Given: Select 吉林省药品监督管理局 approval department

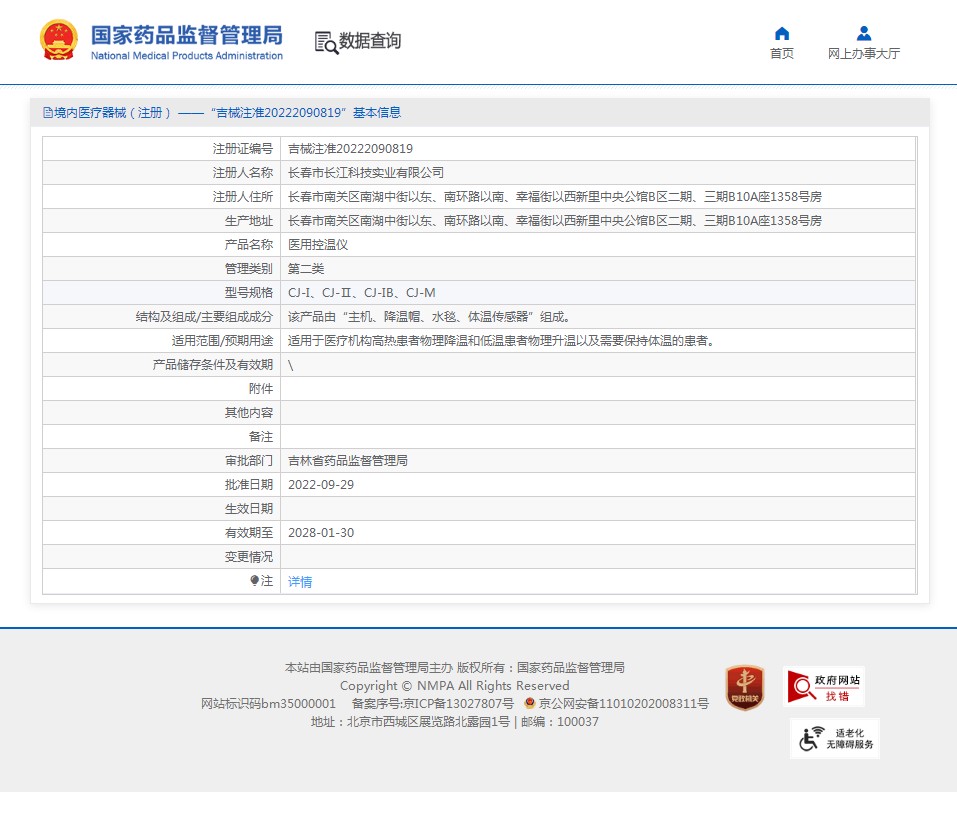Looking at the screenshot, I should [347, 461].
